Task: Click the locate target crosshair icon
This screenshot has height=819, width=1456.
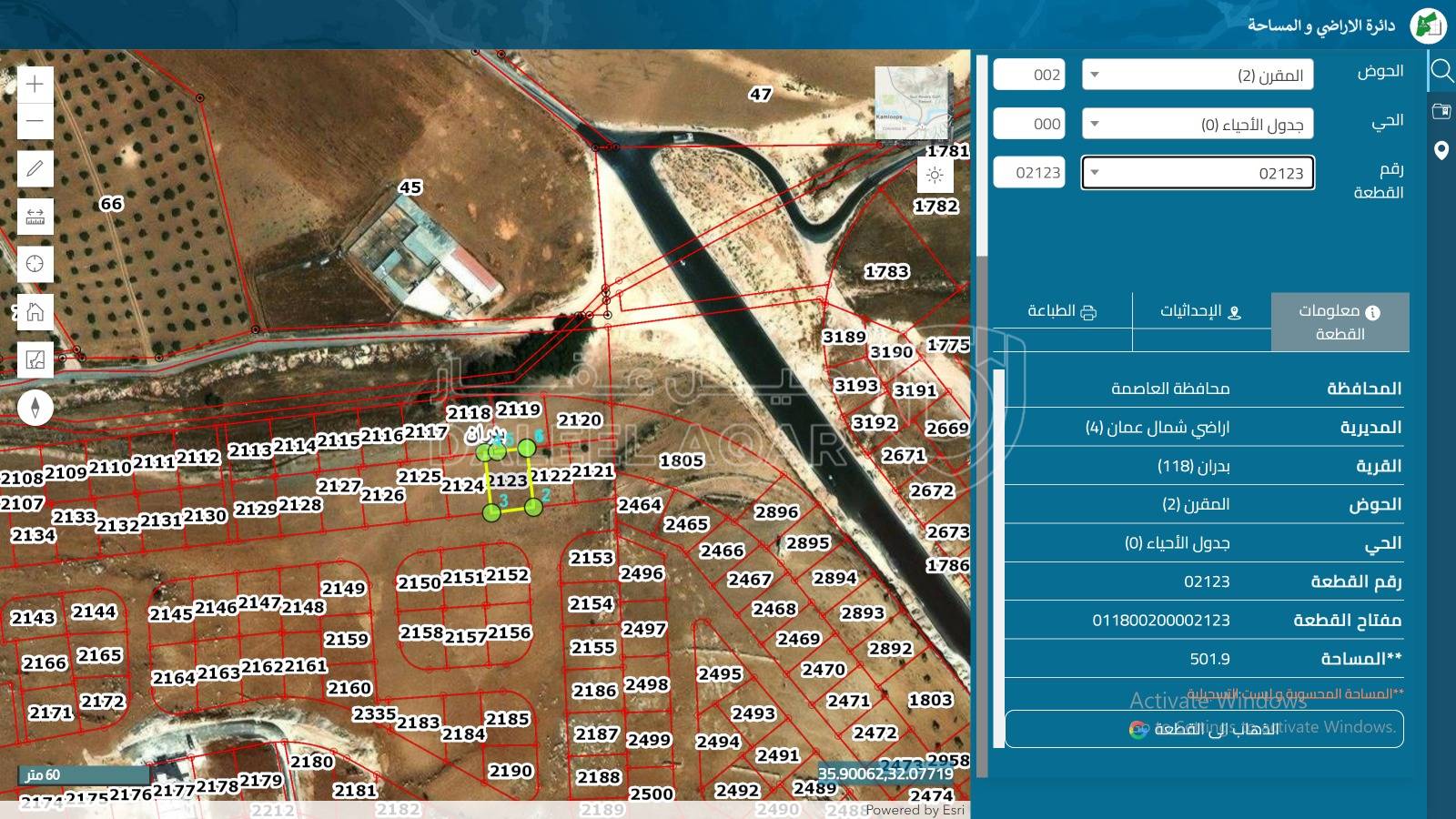Action: (35, 264)
